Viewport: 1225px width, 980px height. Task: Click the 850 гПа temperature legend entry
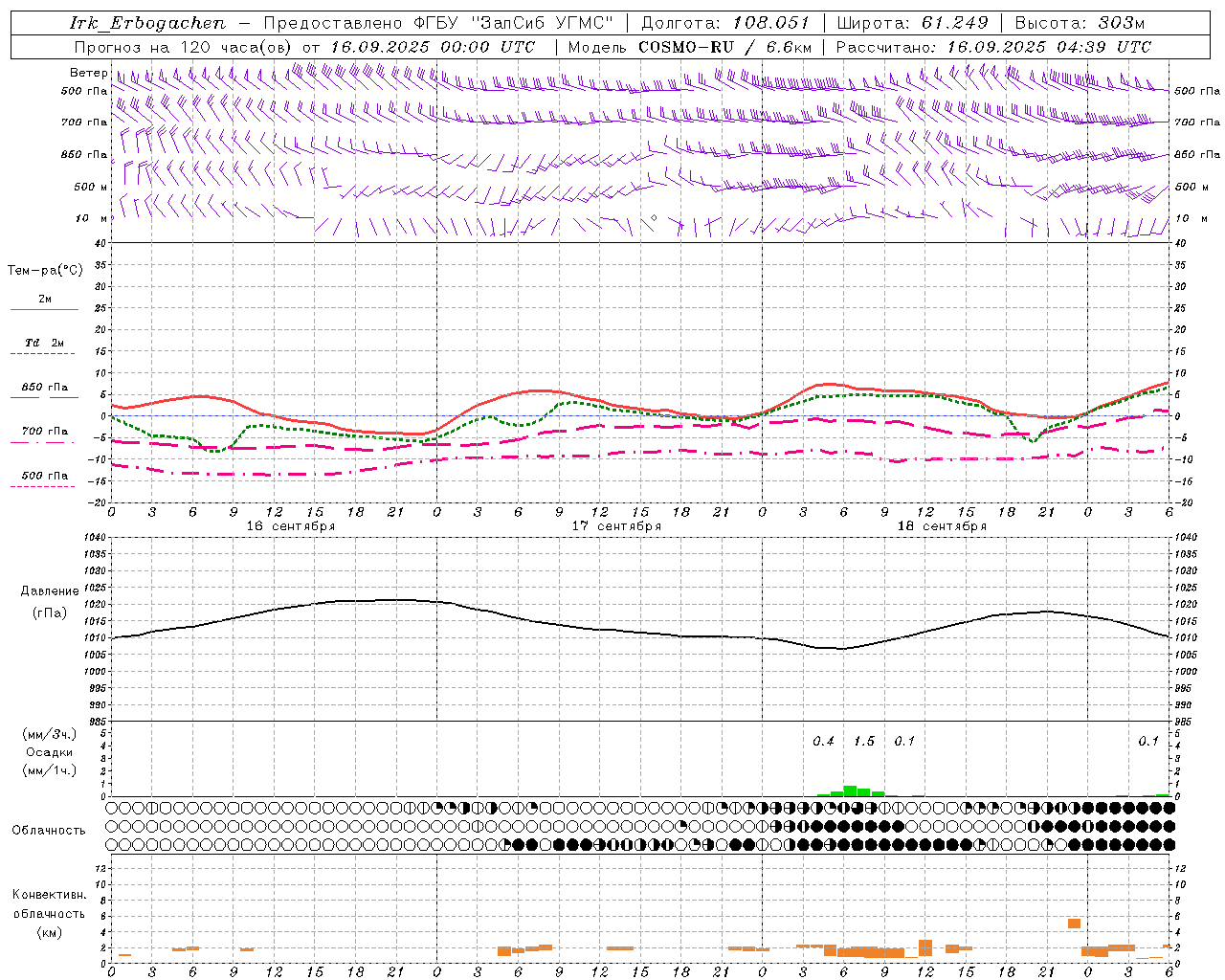pos(44,388)
